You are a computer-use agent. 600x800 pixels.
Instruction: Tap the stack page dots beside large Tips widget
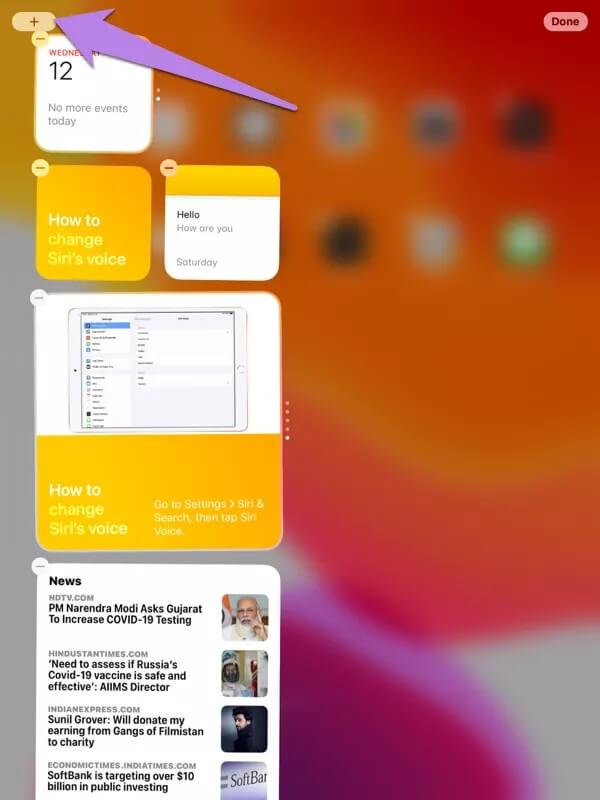(x=287, y=420)
